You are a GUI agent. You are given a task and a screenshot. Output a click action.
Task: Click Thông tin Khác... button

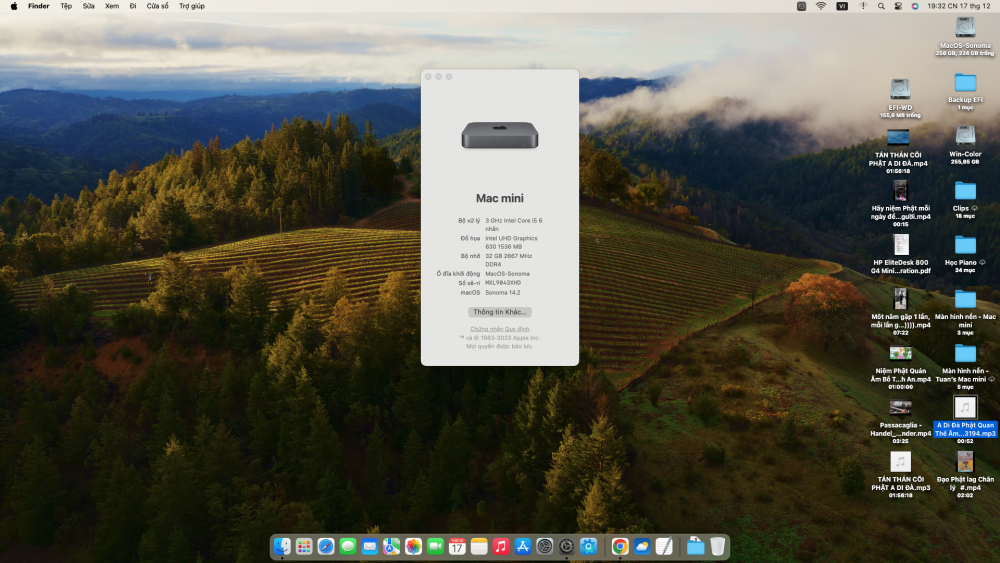pos(499,312)
